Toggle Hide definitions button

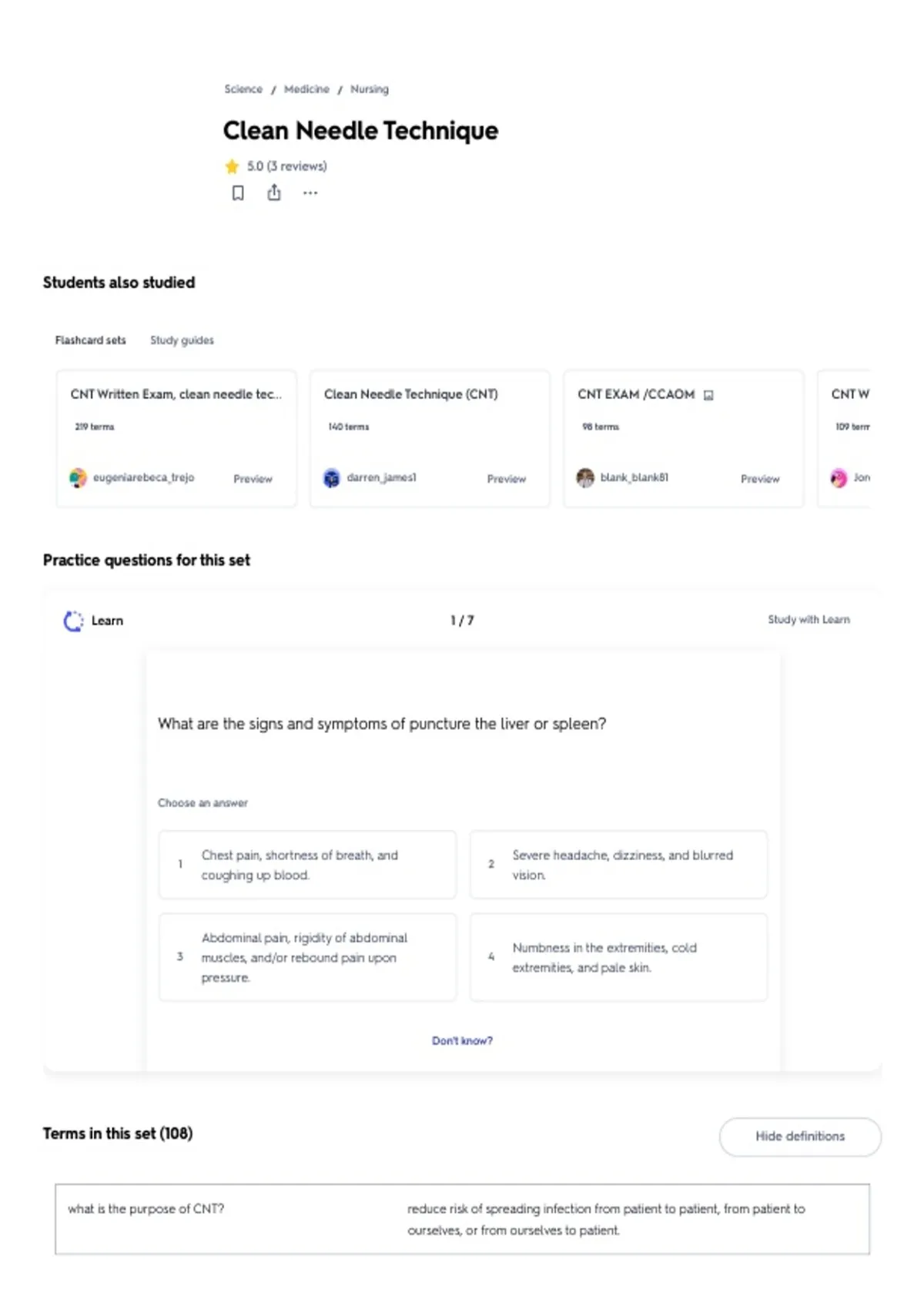(x=800, y=1137)
